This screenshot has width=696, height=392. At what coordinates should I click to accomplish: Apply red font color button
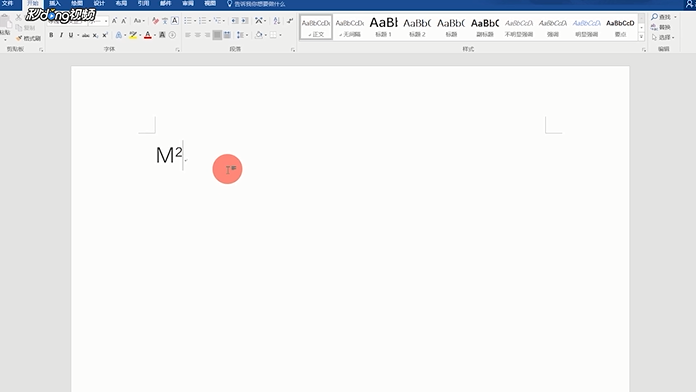coord(148,35)
